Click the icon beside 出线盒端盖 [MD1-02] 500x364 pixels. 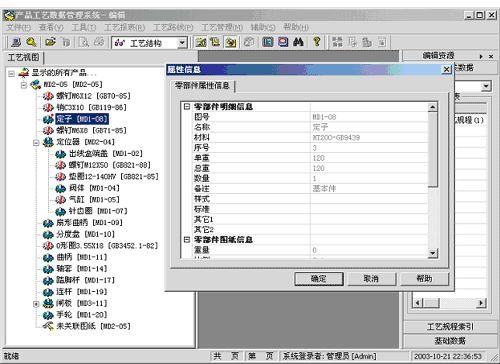pyautogui.click(x=60, y=154)
